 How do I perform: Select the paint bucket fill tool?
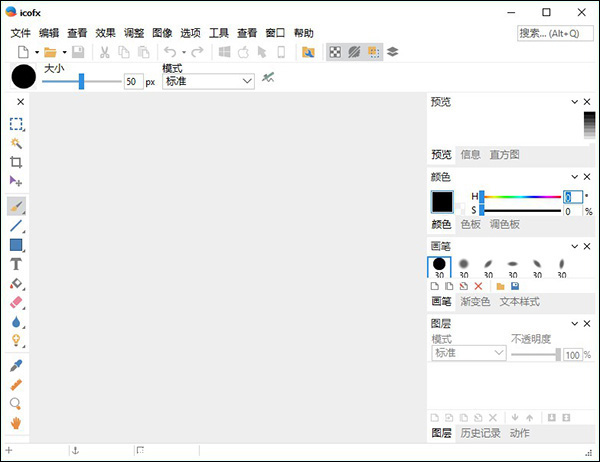[16, 284]
